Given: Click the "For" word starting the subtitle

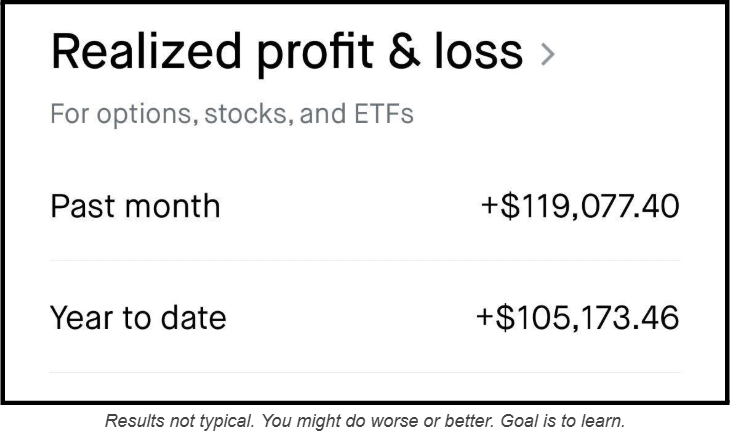Looking at the screenshot, I should [68, 113].
